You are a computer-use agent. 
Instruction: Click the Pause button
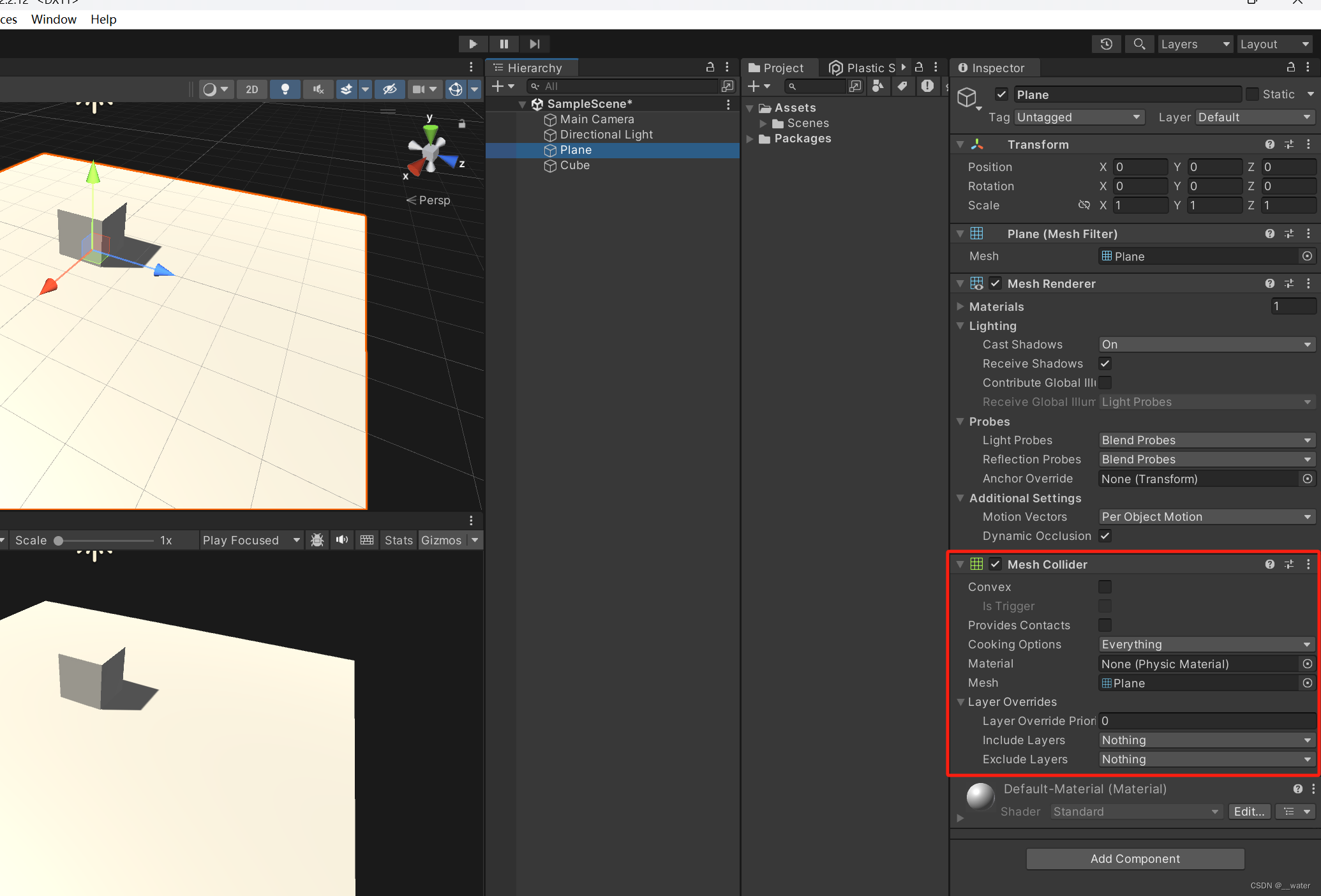click(x=504, y=43)
